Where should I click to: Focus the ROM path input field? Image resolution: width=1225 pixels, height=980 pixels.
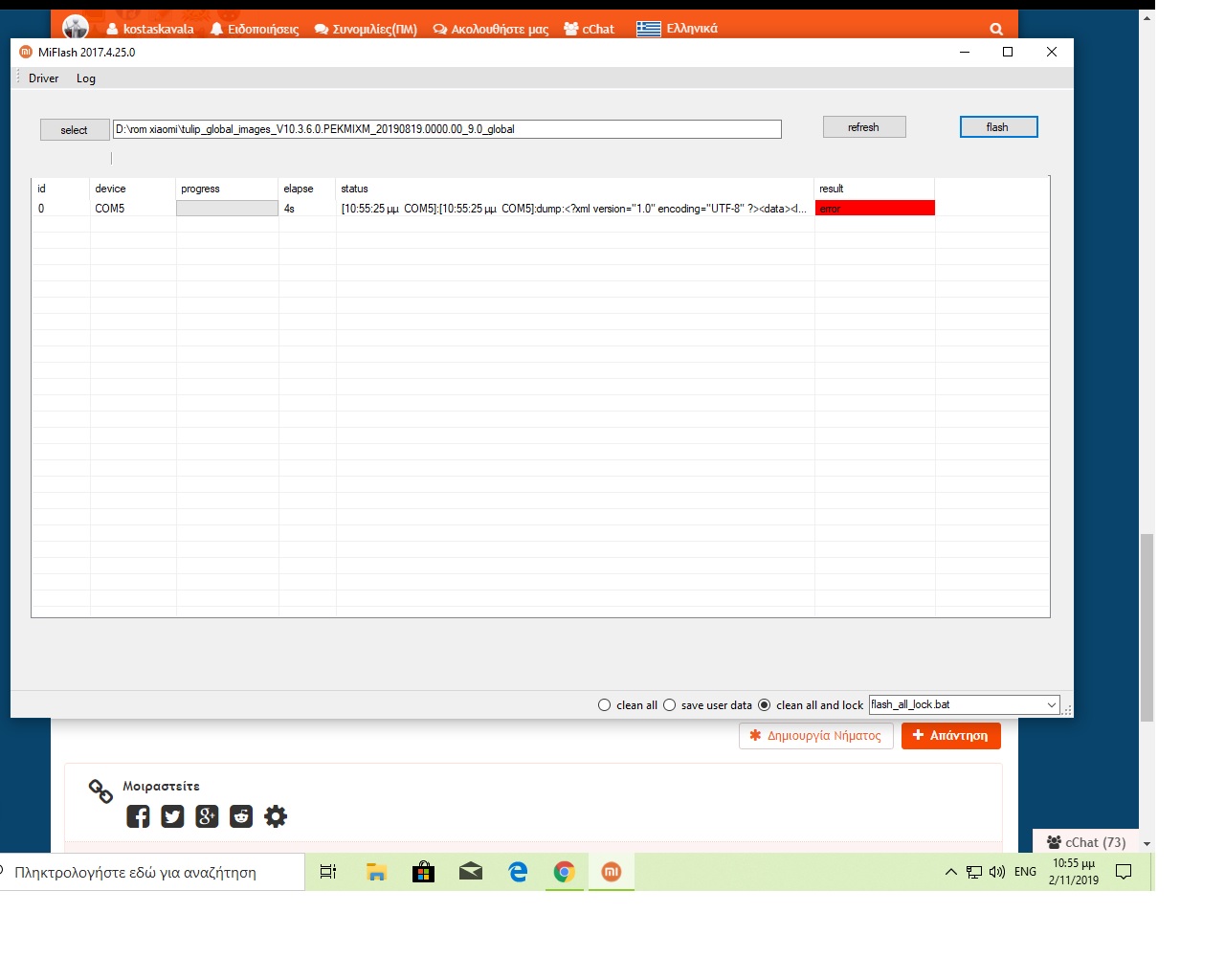447,129
